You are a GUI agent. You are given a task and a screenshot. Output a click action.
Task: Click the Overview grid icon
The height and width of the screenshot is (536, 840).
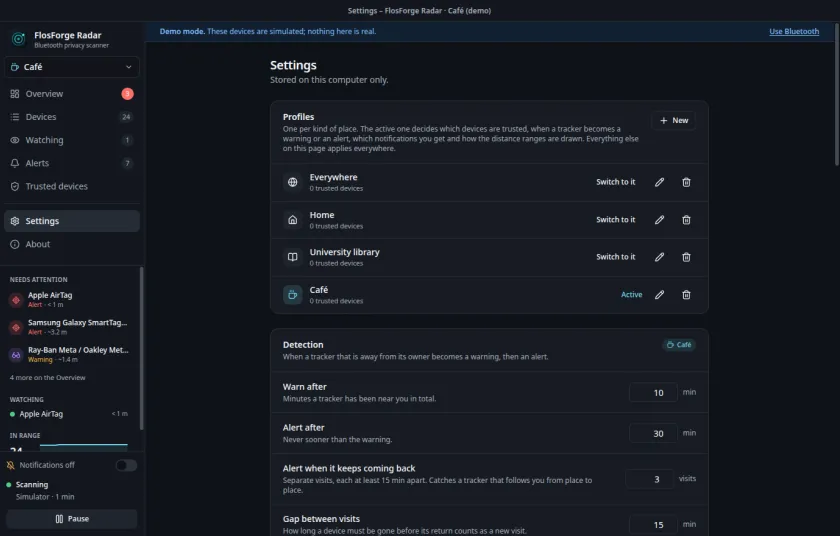15,94
